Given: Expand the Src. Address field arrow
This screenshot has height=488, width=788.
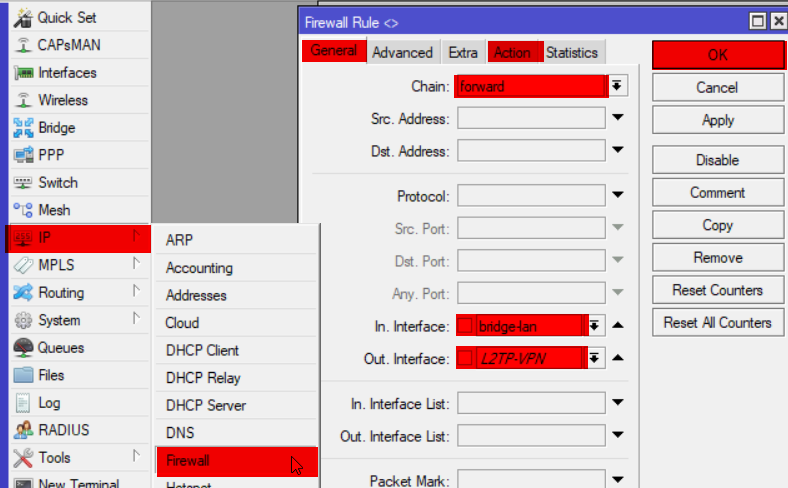Looking at the screenshot, I should click(618, 118).
